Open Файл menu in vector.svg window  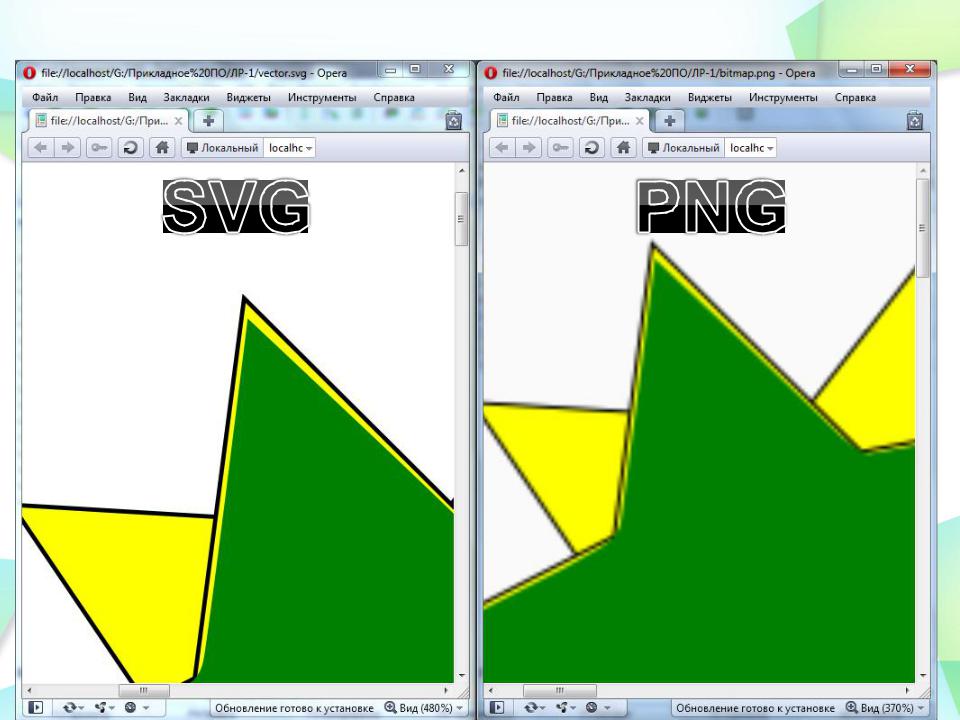click(x=45, y=97)
